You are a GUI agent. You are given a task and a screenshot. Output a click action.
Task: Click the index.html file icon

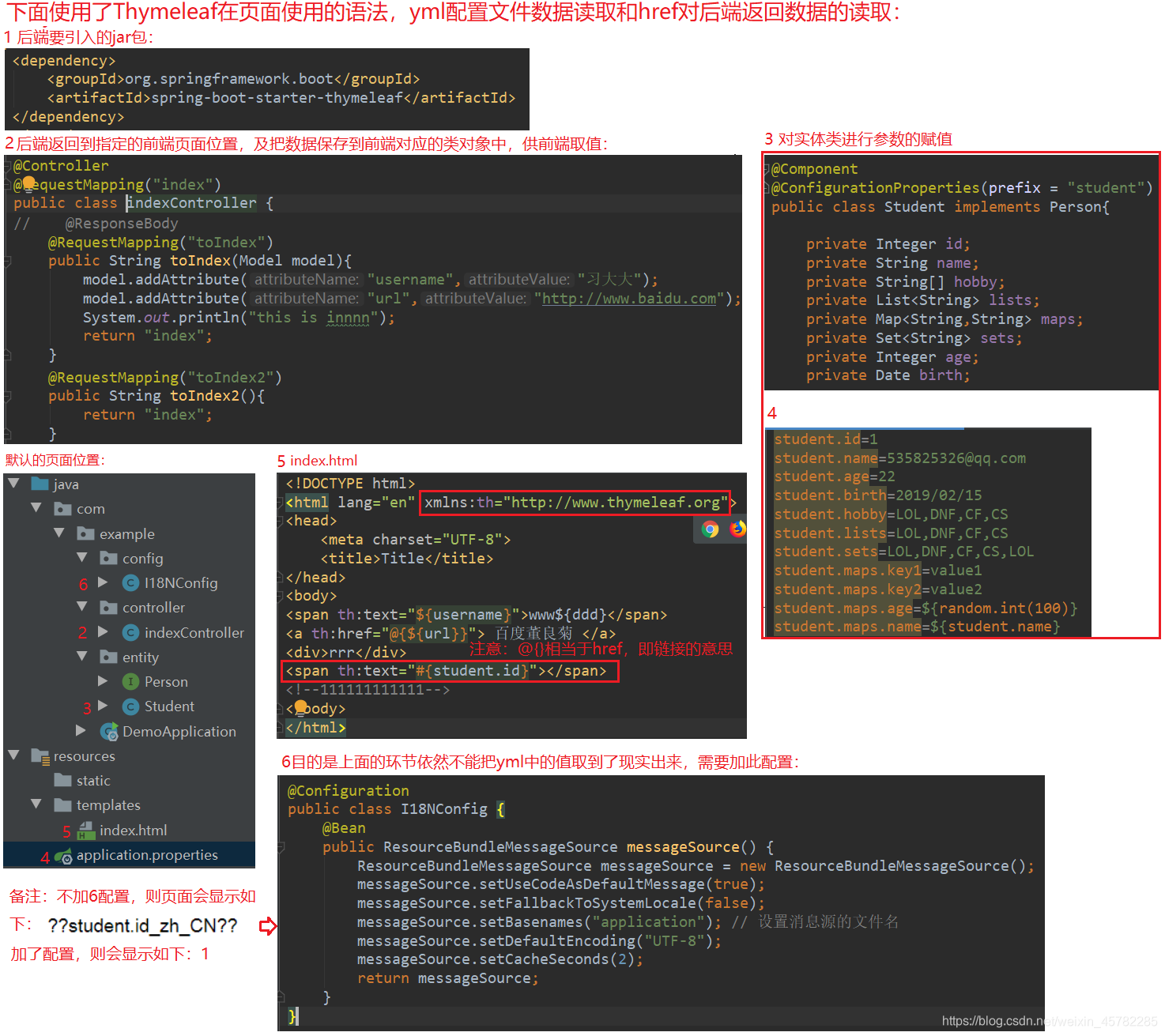(86, 830)
